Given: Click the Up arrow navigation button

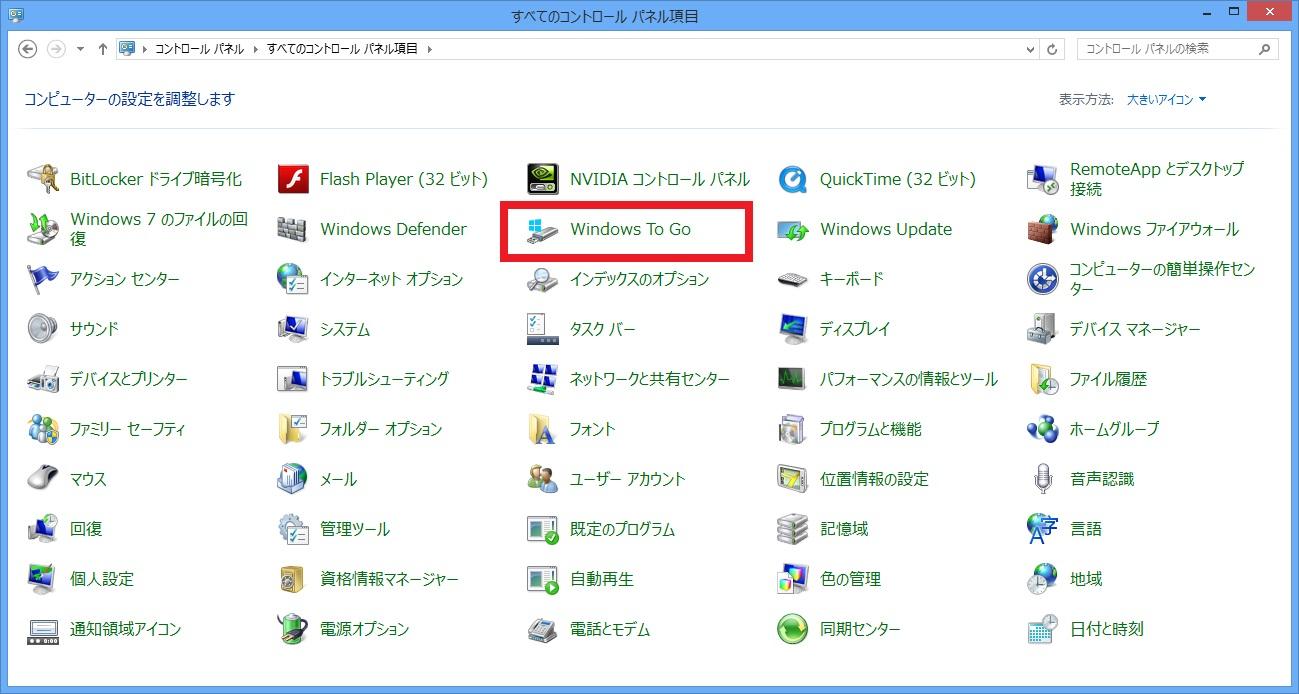Looking at the screenshot, I should tap(103, 49).
